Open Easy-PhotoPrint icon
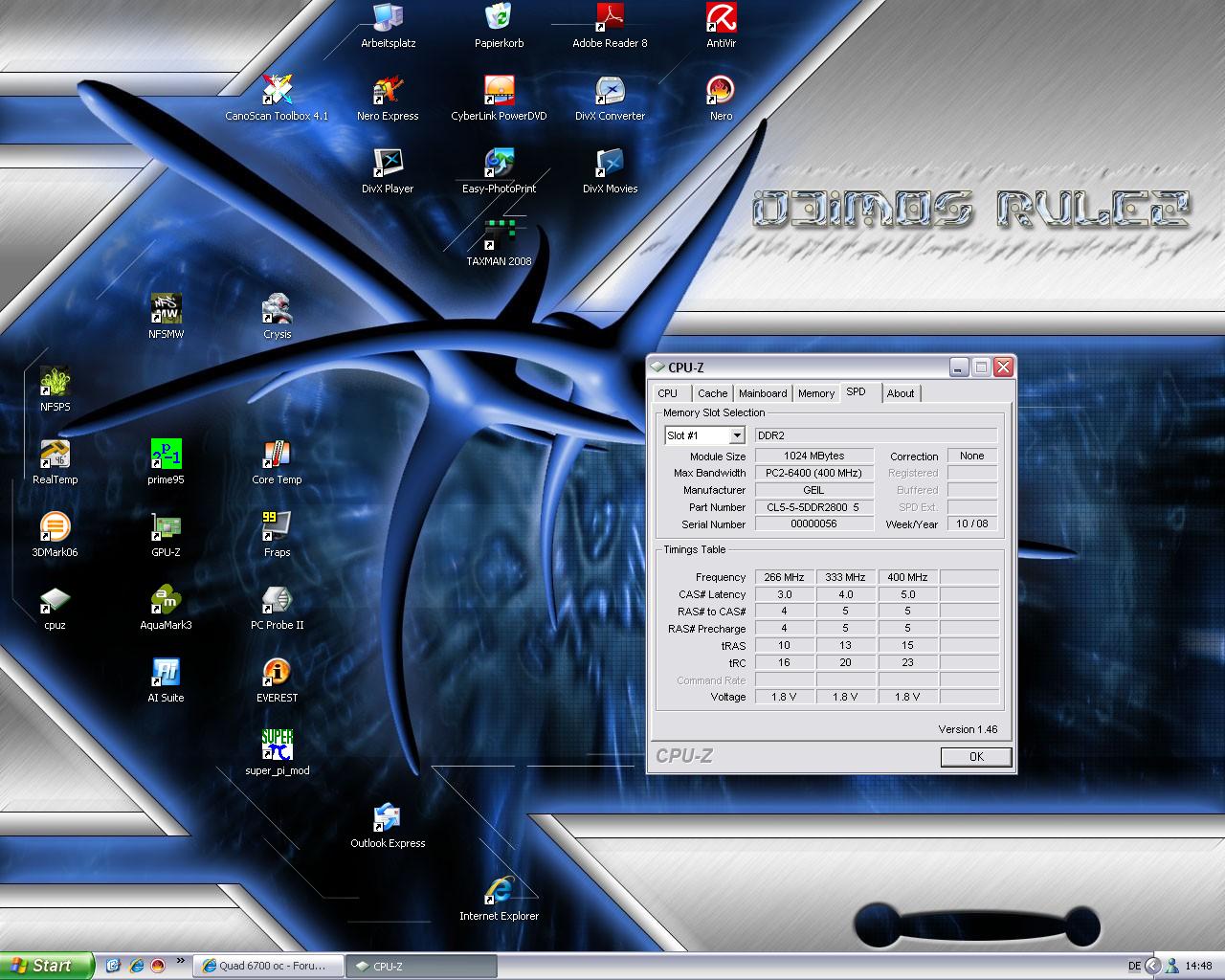1225x980 pixels. tap(499, 170)
